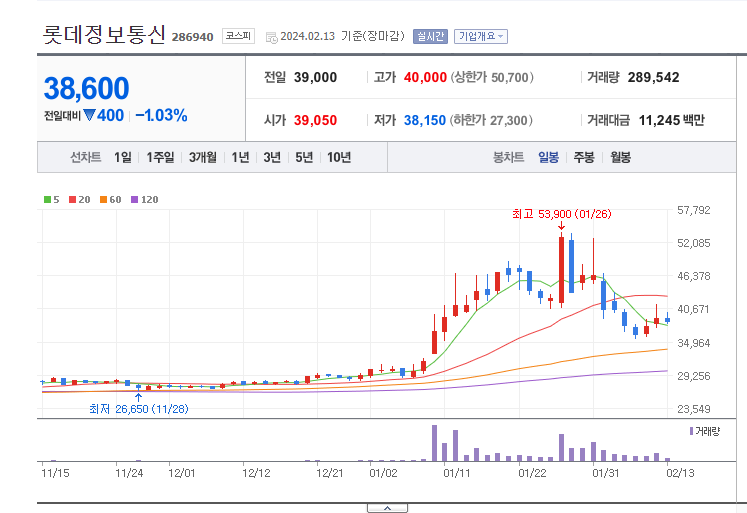Viewport: 747px width, 513px height.
Task: Click the 시가 value 39,050
Action: [315, 120]
